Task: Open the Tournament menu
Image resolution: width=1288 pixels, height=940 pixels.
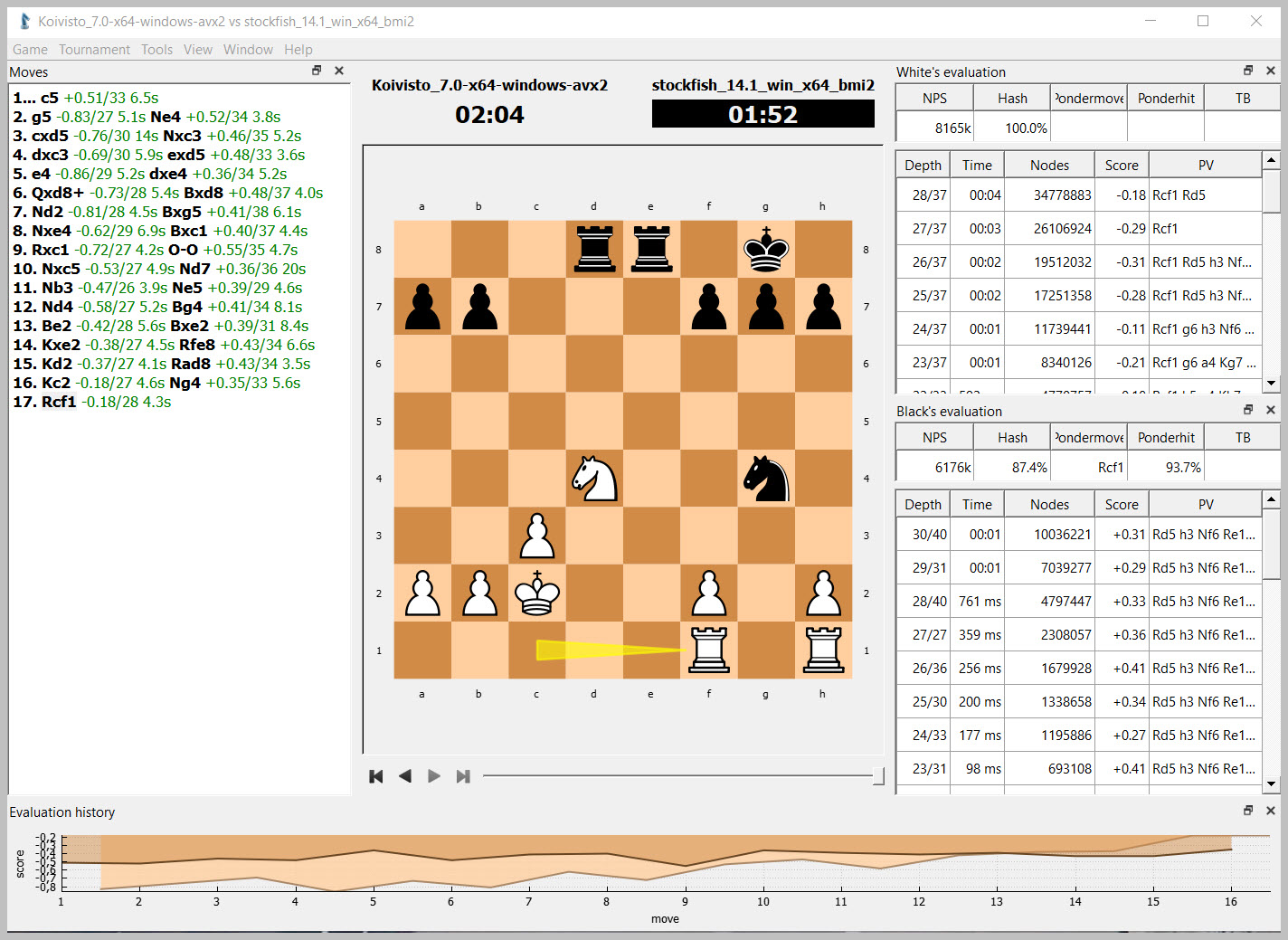Action: click(x=94, y=50)
